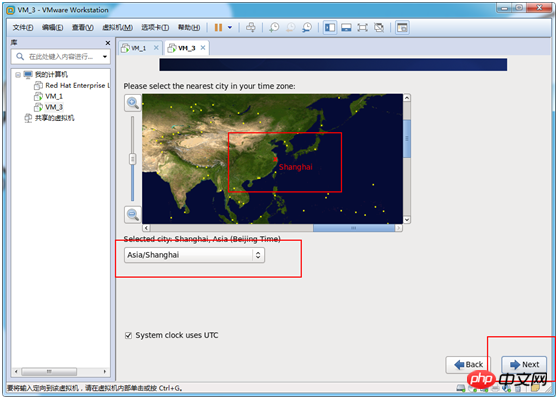Open the 查看(V) menu
The width and height of the screenshot is (558, 399).
[x=83, y=27]
